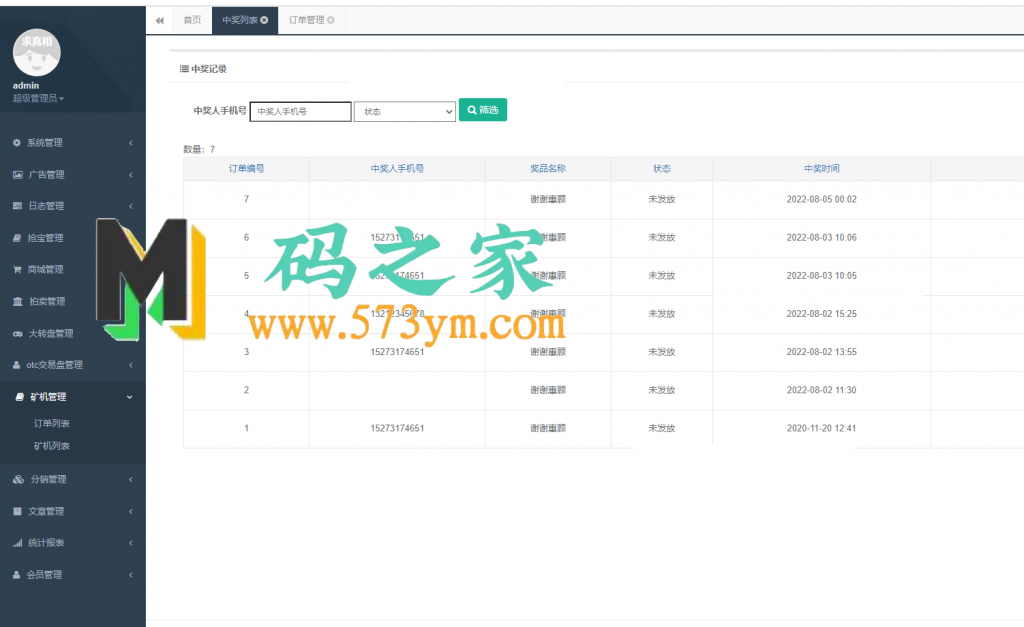Focus the 中奖人手机号 input field
The image size is (1024, 627).
pos(300,112)
